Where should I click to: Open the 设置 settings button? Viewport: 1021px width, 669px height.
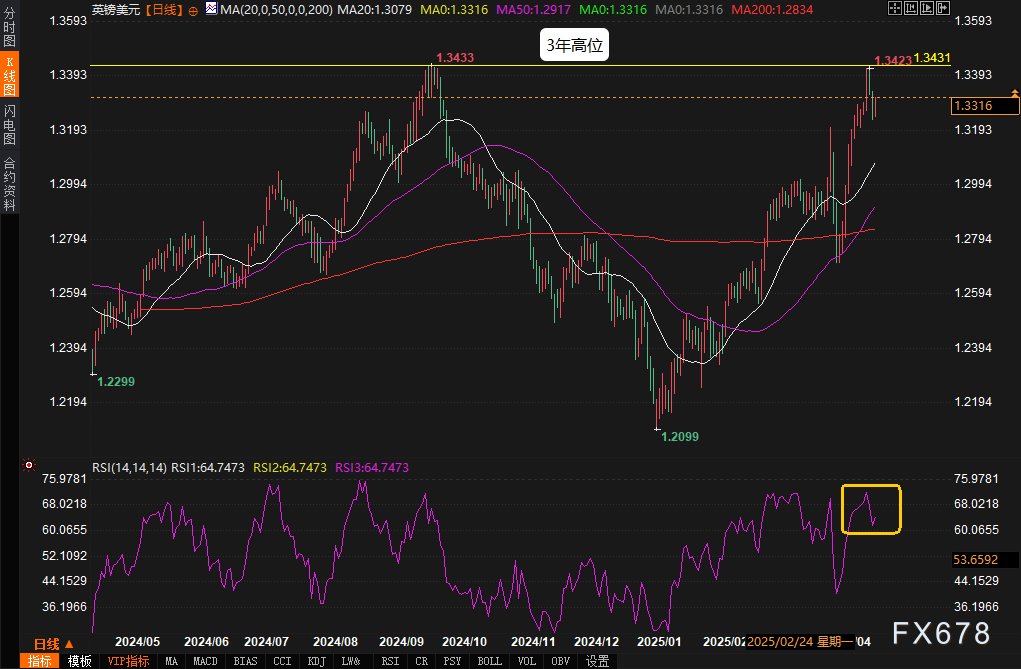click(x=597, y=661)
